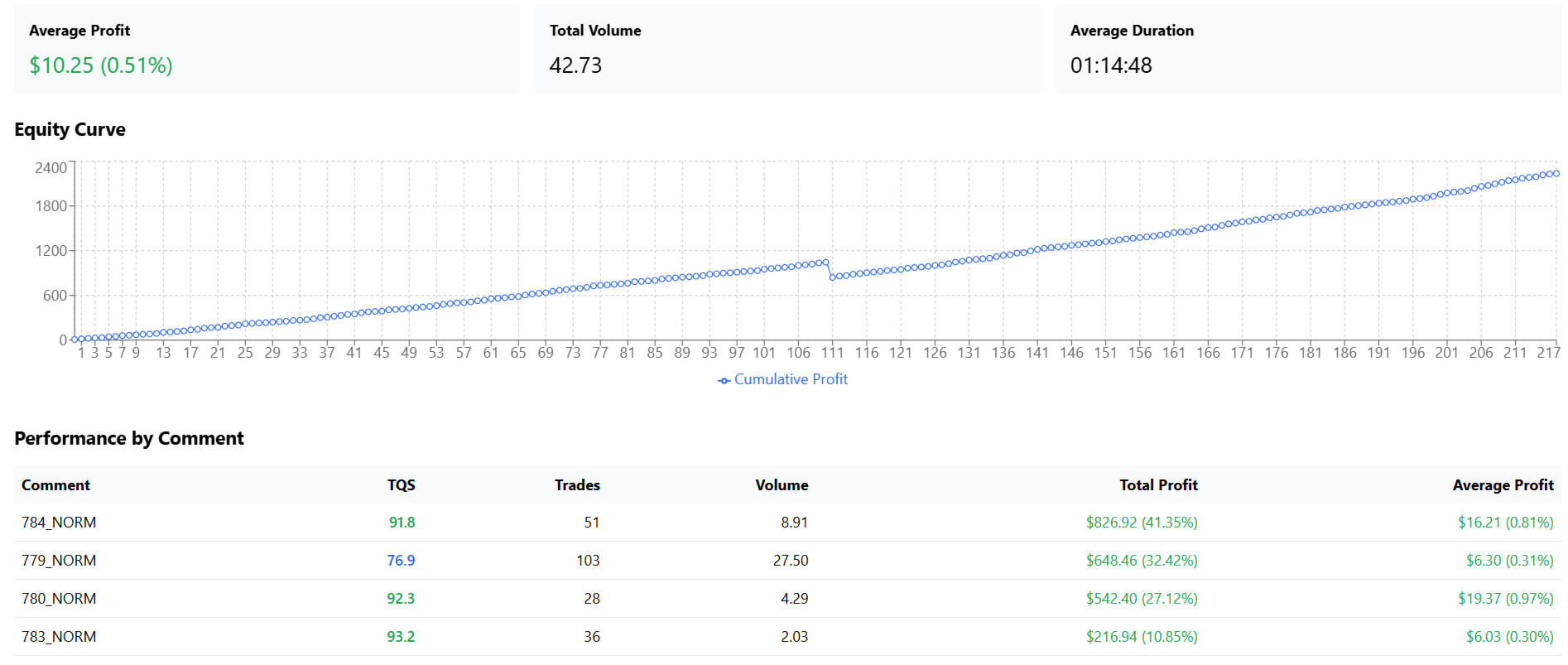Click the Volume column header
This screenshot has height=665, width=1568.
click(782, 485)
